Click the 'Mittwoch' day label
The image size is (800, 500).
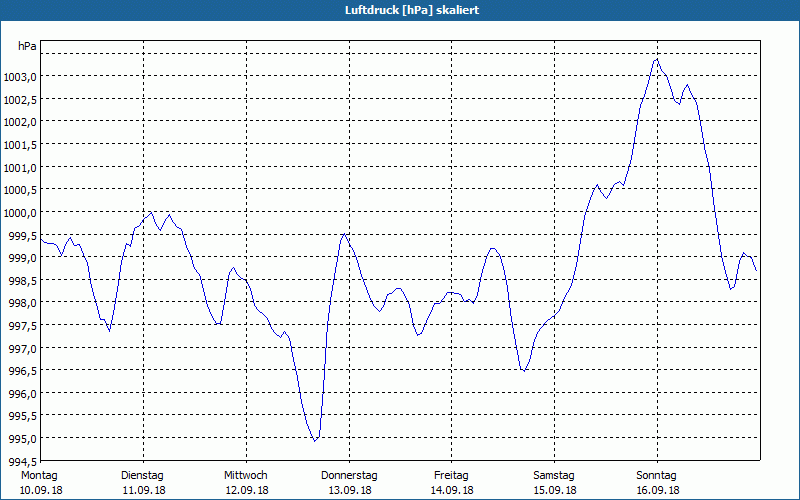[245, 476]
